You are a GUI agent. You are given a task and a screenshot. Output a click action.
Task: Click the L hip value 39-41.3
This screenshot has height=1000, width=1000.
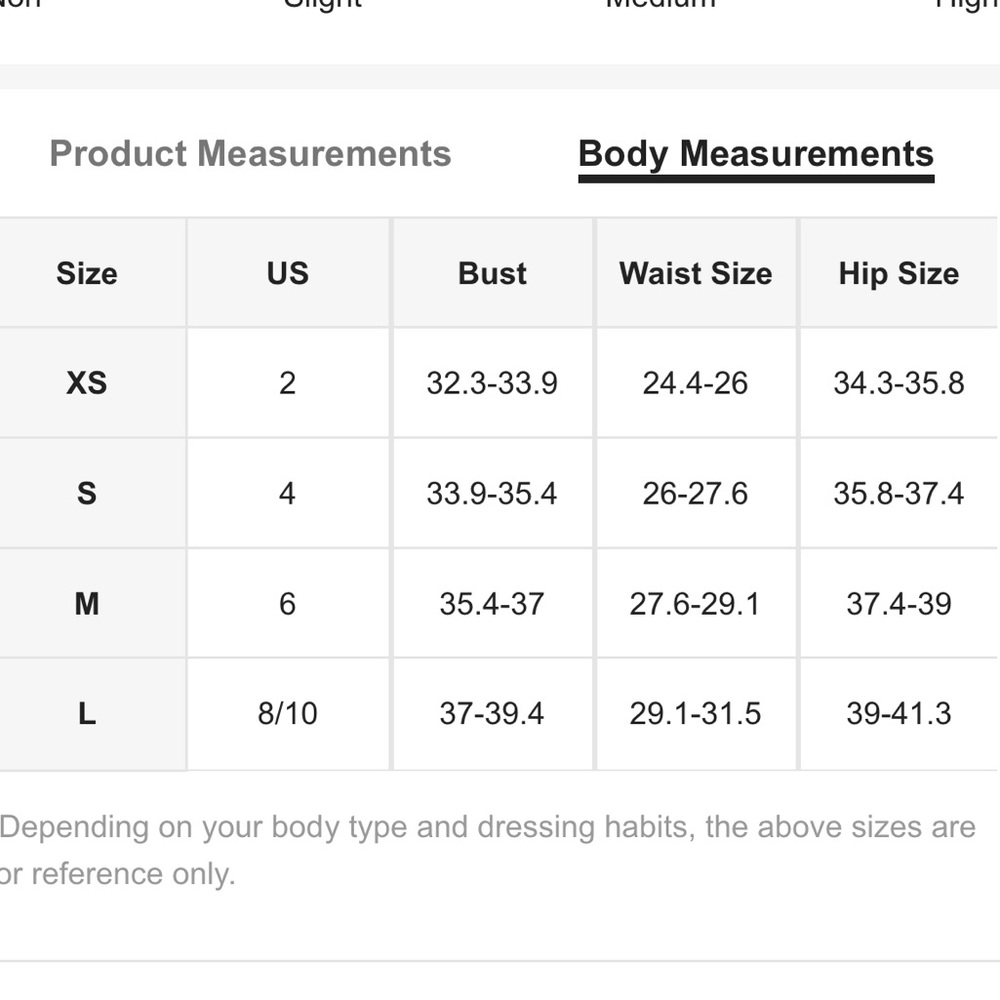pyautogui.click(x=899, y=714)
